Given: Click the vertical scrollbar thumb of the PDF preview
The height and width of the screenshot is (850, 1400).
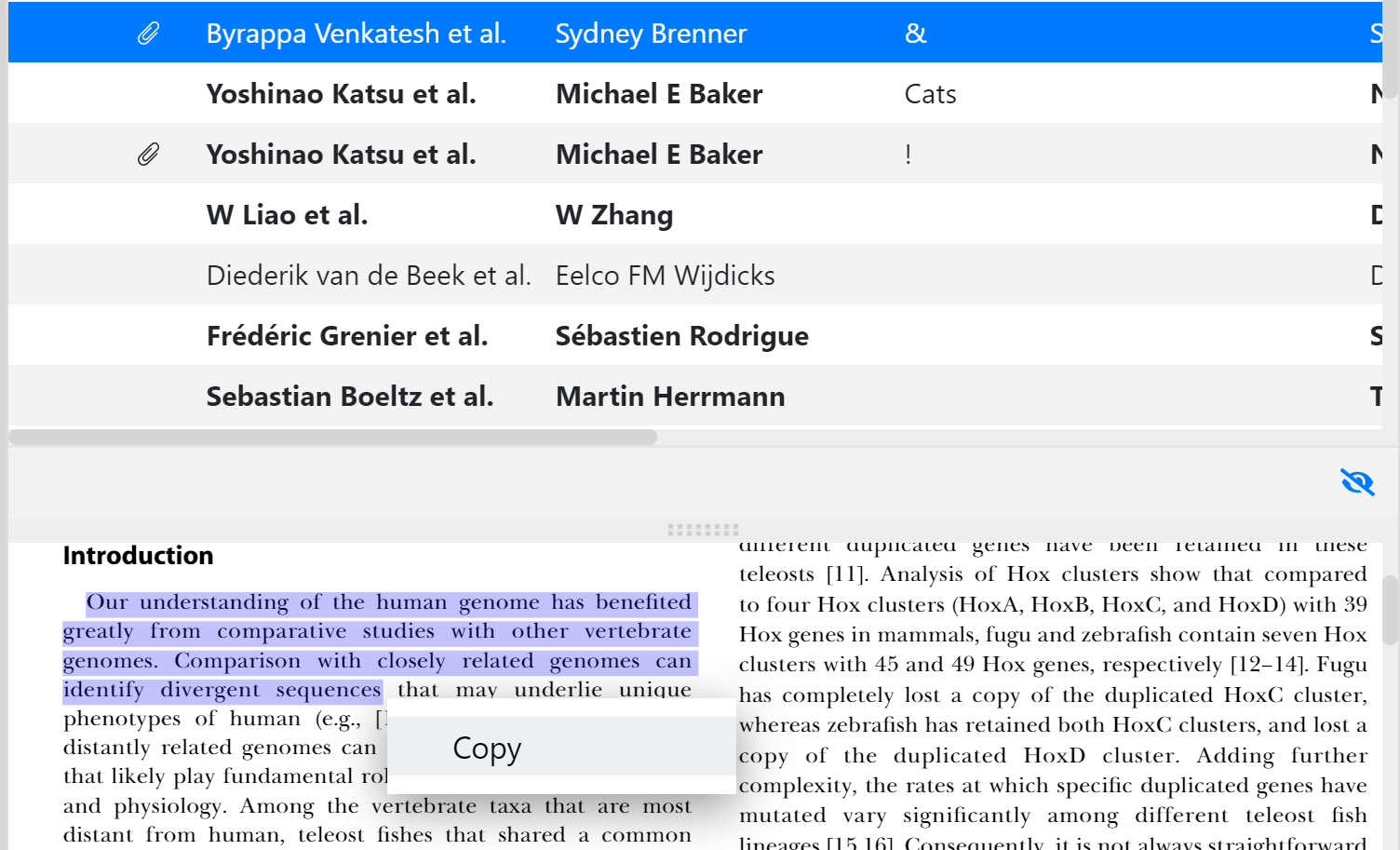Looking at the screenshot, I should [1390, 610].
